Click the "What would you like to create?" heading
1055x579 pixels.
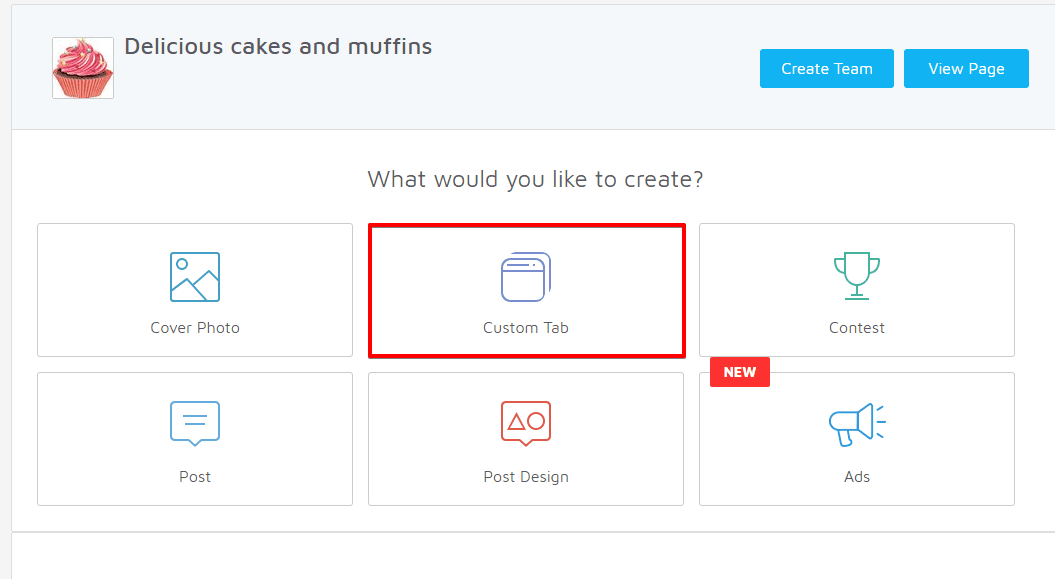pos(535,180)
